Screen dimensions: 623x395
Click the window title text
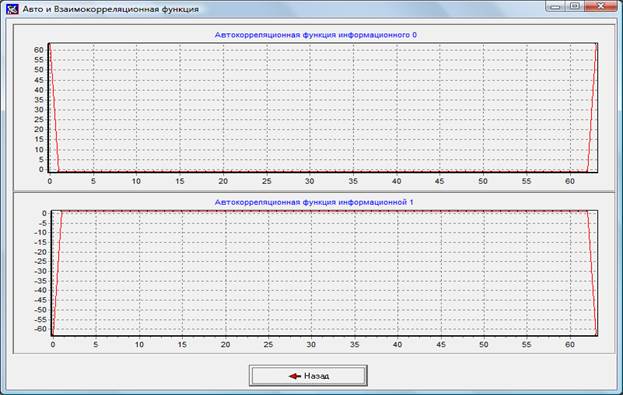click(x=110, y=9)
